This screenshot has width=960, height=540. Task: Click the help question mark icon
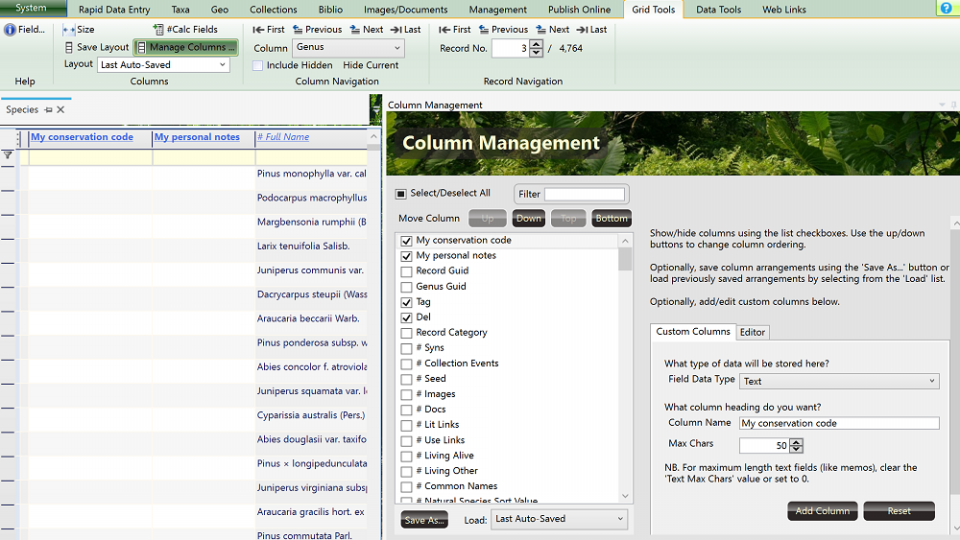pyautogui.click(x=946, y=8)
